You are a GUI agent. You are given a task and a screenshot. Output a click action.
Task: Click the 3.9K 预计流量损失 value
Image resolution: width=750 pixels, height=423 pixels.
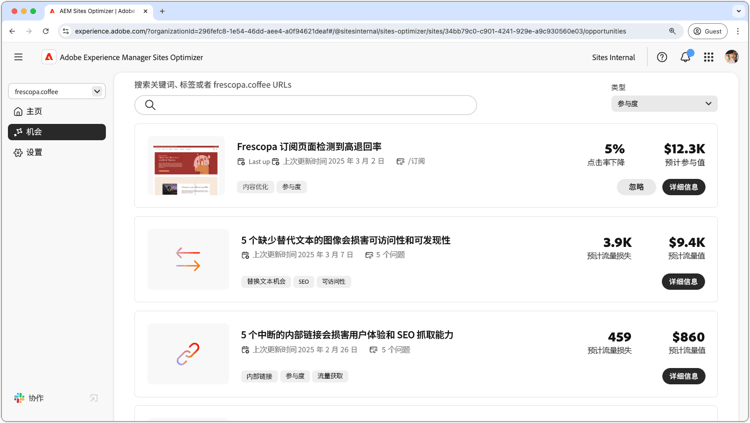(x=618, y=242)
